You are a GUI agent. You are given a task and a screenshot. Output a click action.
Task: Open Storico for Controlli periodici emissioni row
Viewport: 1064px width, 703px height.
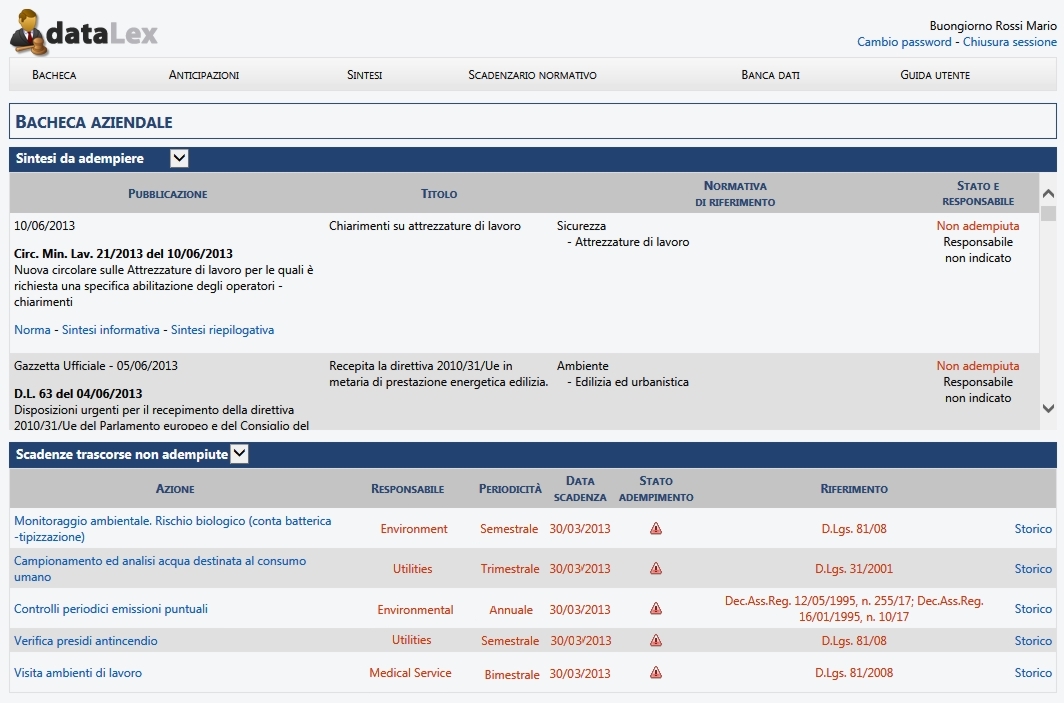[1033, 609]
